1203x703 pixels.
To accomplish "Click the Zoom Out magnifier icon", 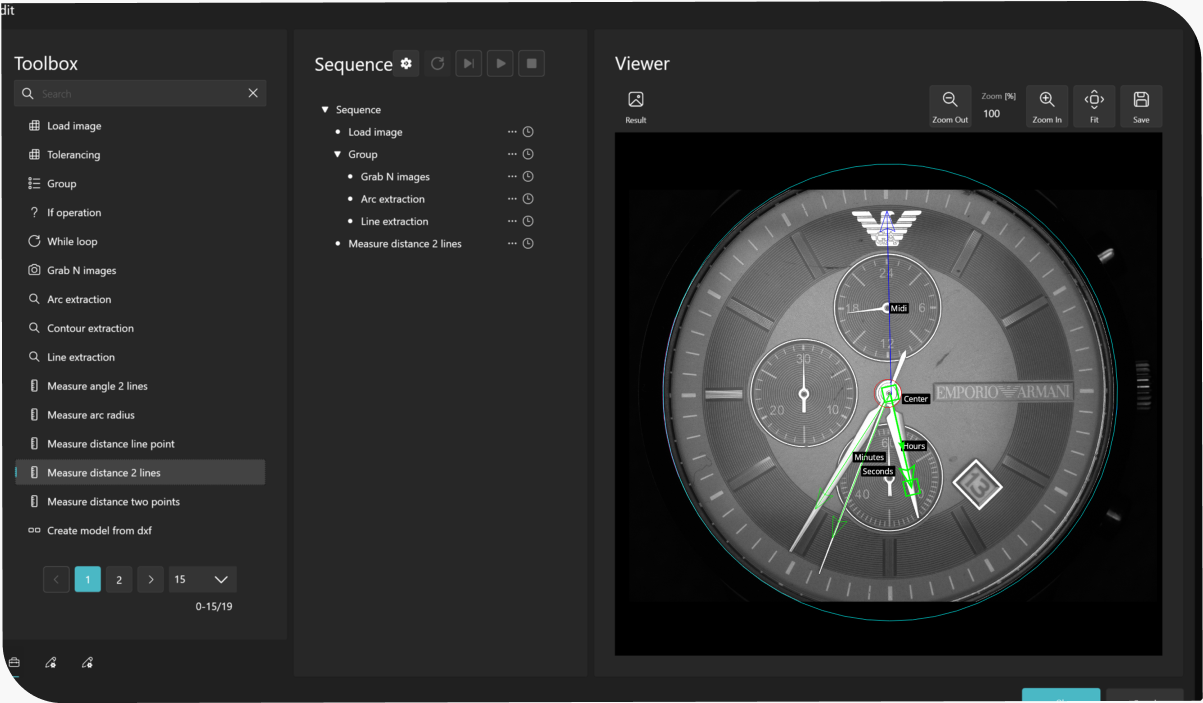I will [950, 100].
